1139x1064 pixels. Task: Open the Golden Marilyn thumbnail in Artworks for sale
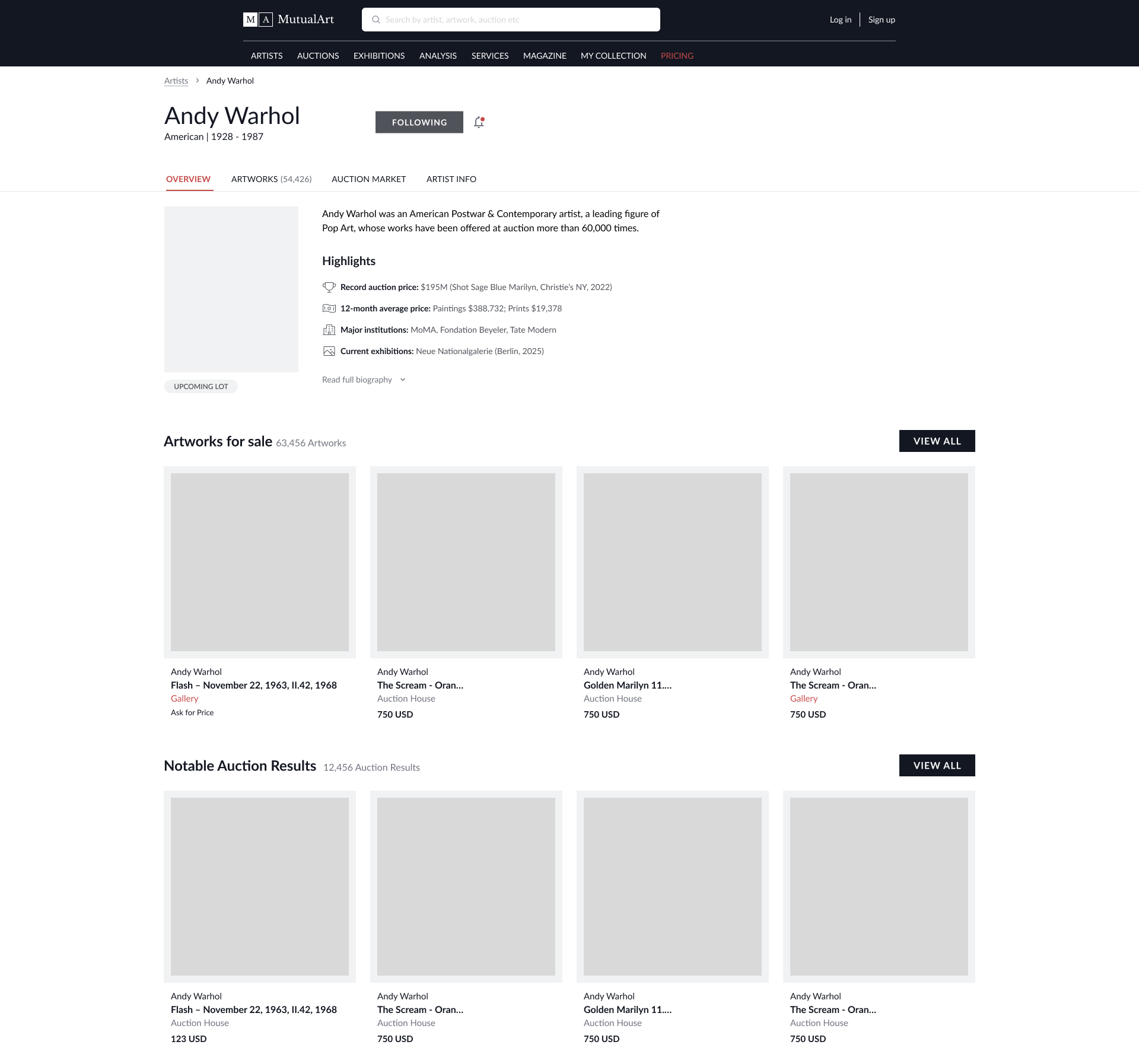[x=673, y=562]
